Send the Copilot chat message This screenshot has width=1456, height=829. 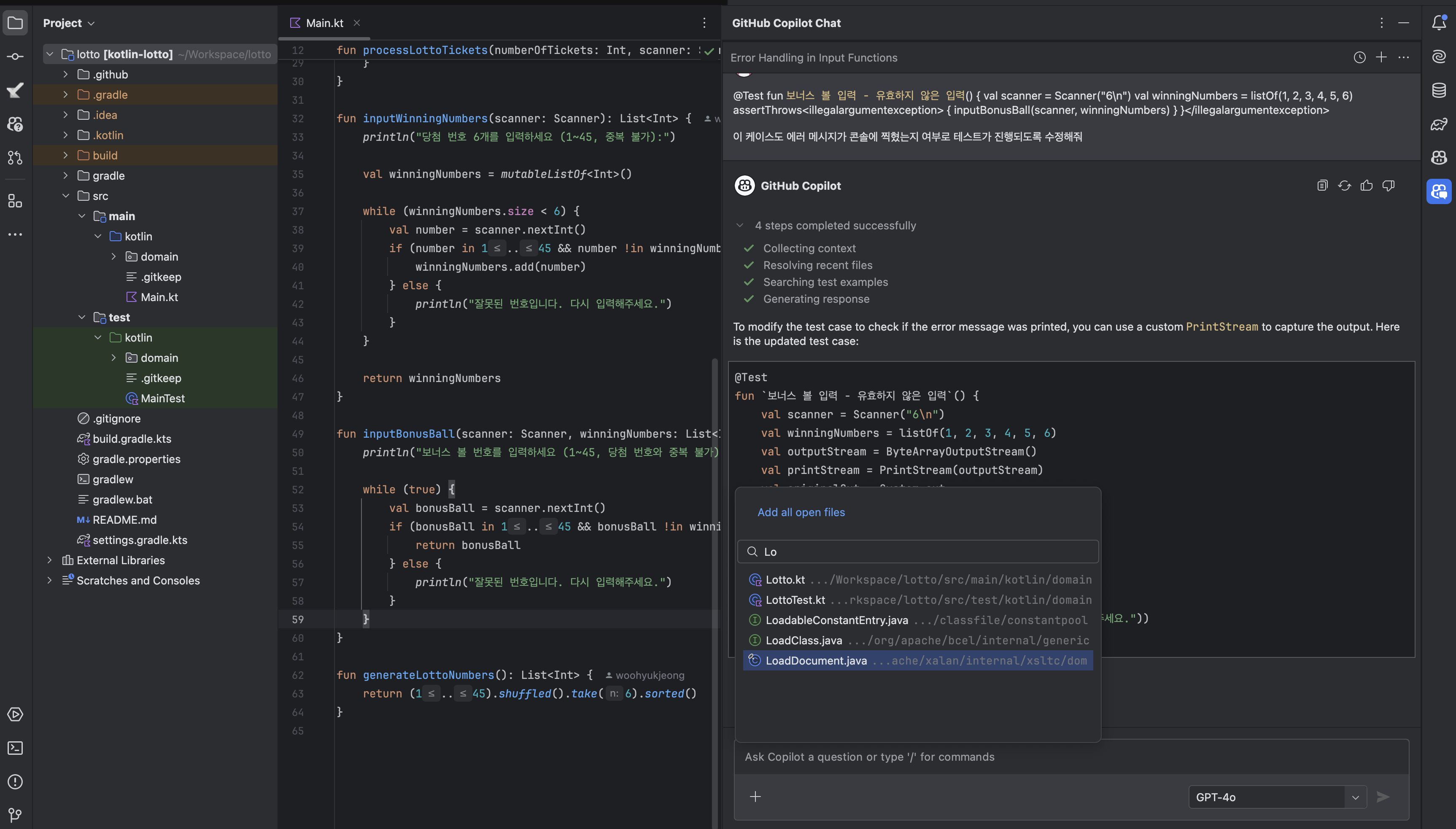[x=1383, y=797]
